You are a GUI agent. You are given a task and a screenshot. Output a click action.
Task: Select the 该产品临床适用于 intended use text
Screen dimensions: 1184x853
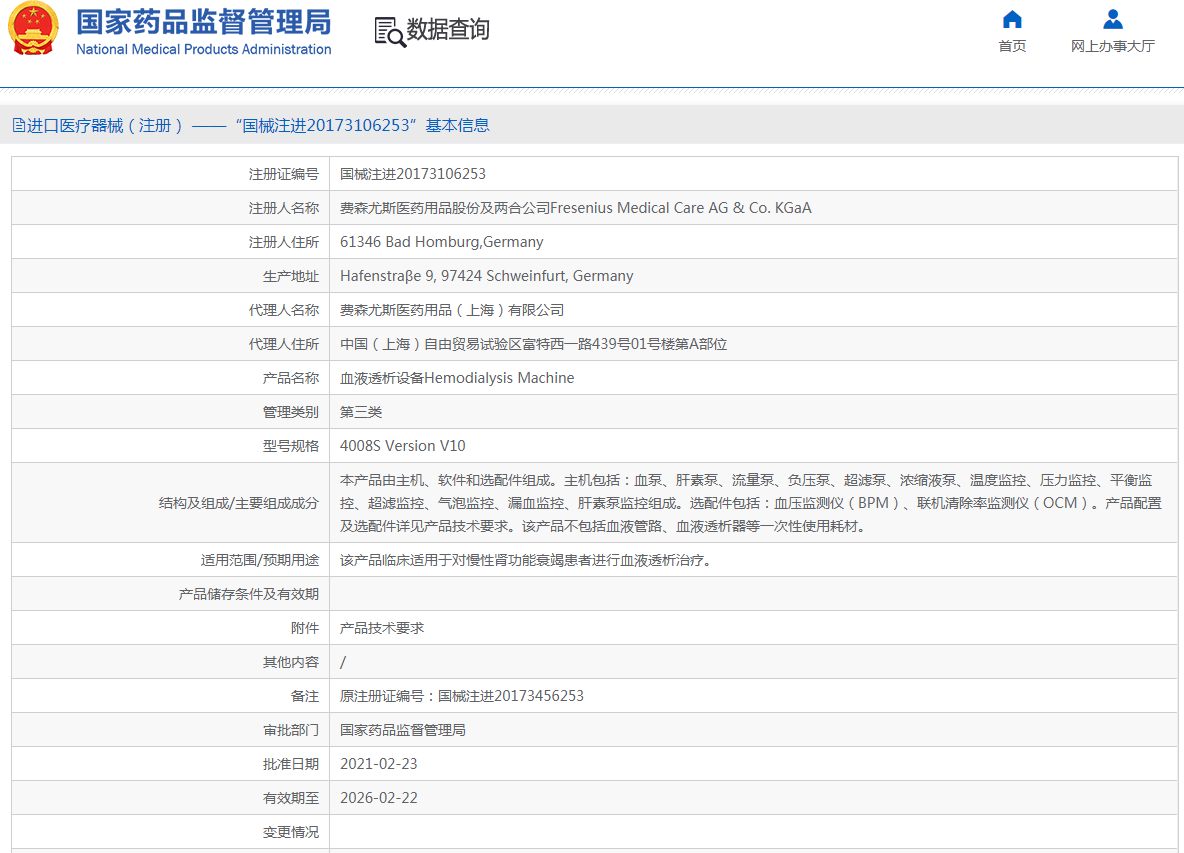(526, 560)
